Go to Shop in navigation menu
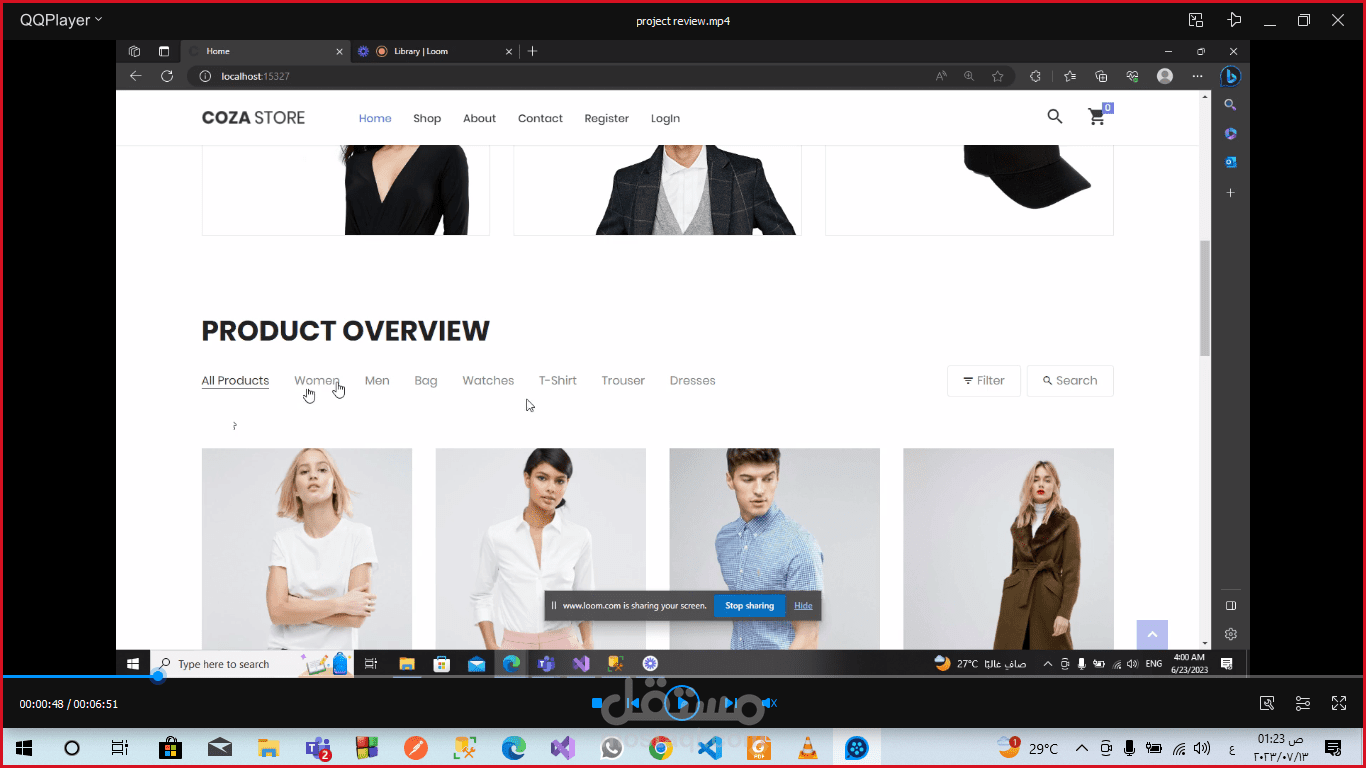Viewport: 1366px width, 768px height. pos(427,118)
